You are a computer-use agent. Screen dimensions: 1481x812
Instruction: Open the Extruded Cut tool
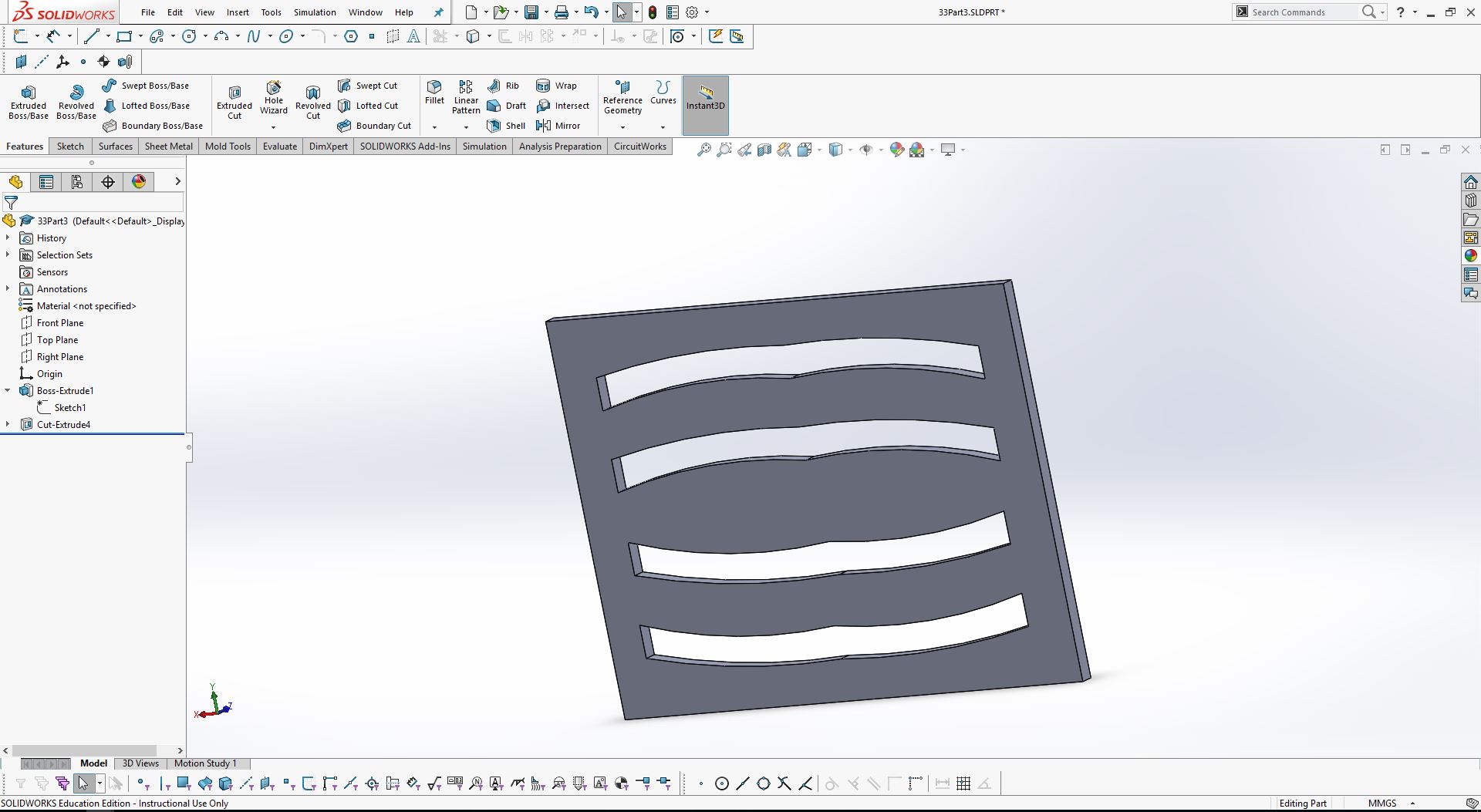[234, 102]
